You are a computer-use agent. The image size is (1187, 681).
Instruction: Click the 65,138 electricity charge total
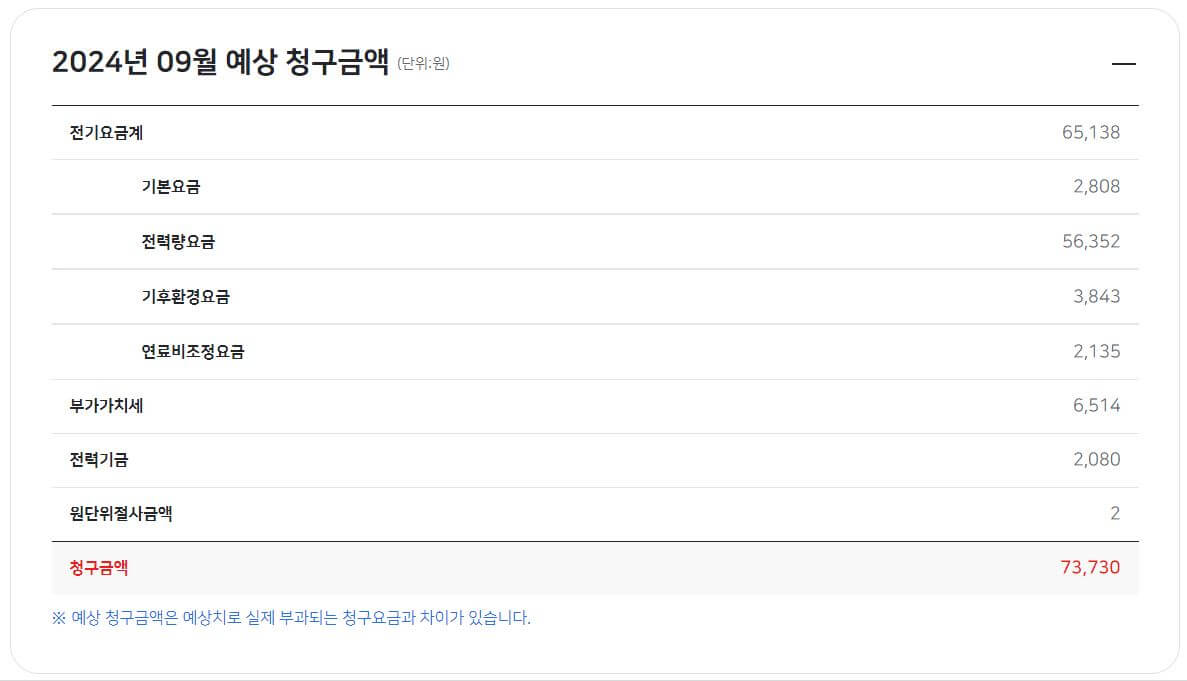tap(1094, 131)
